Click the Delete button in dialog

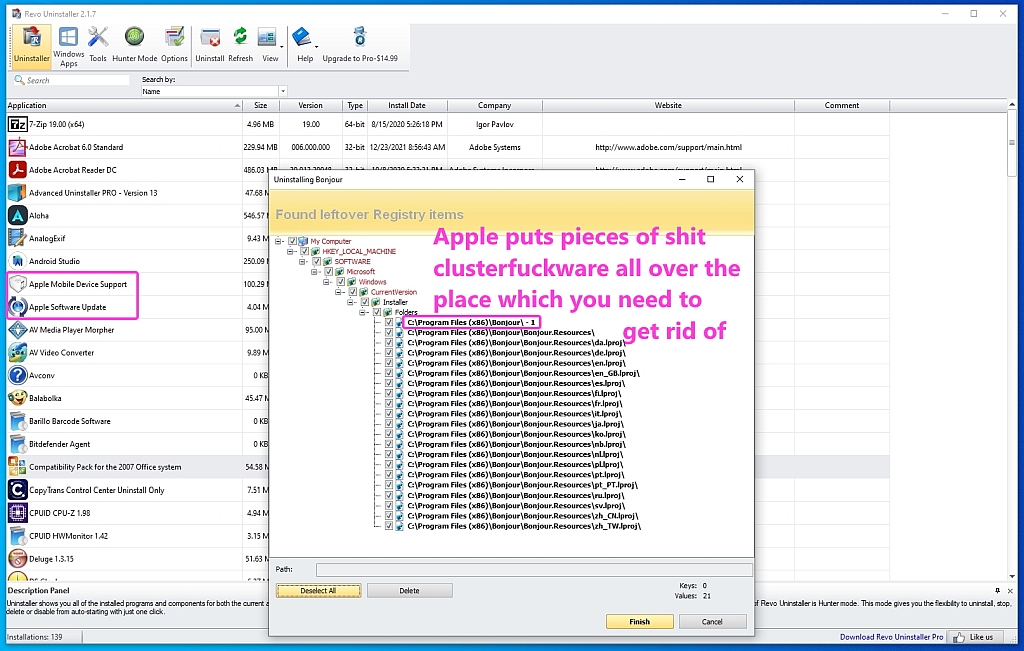pos(409,591)
